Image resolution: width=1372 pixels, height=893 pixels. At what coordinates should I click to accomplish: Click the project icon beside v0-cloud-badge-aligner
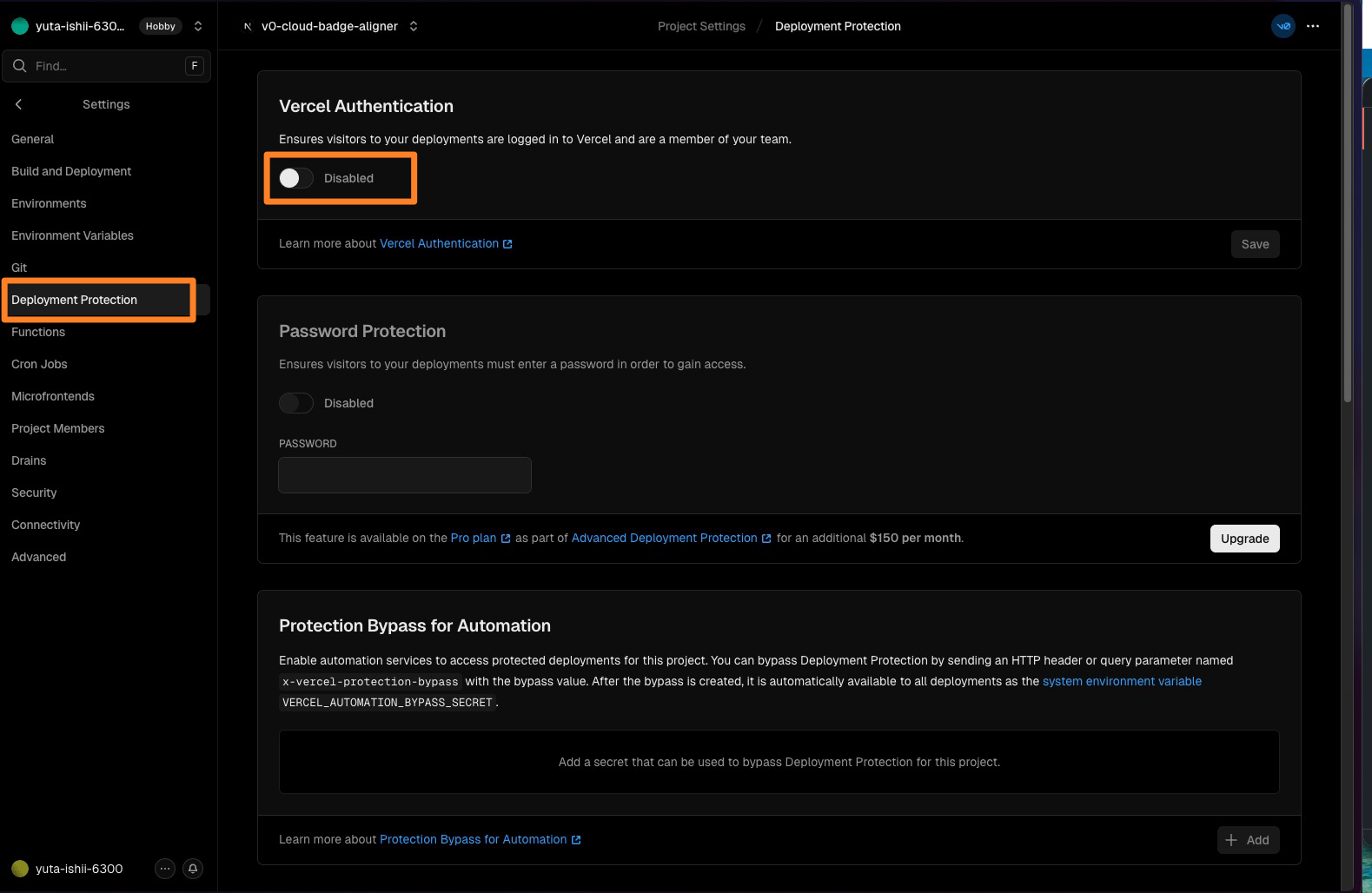pyautogui.click(x=248, y=26)
